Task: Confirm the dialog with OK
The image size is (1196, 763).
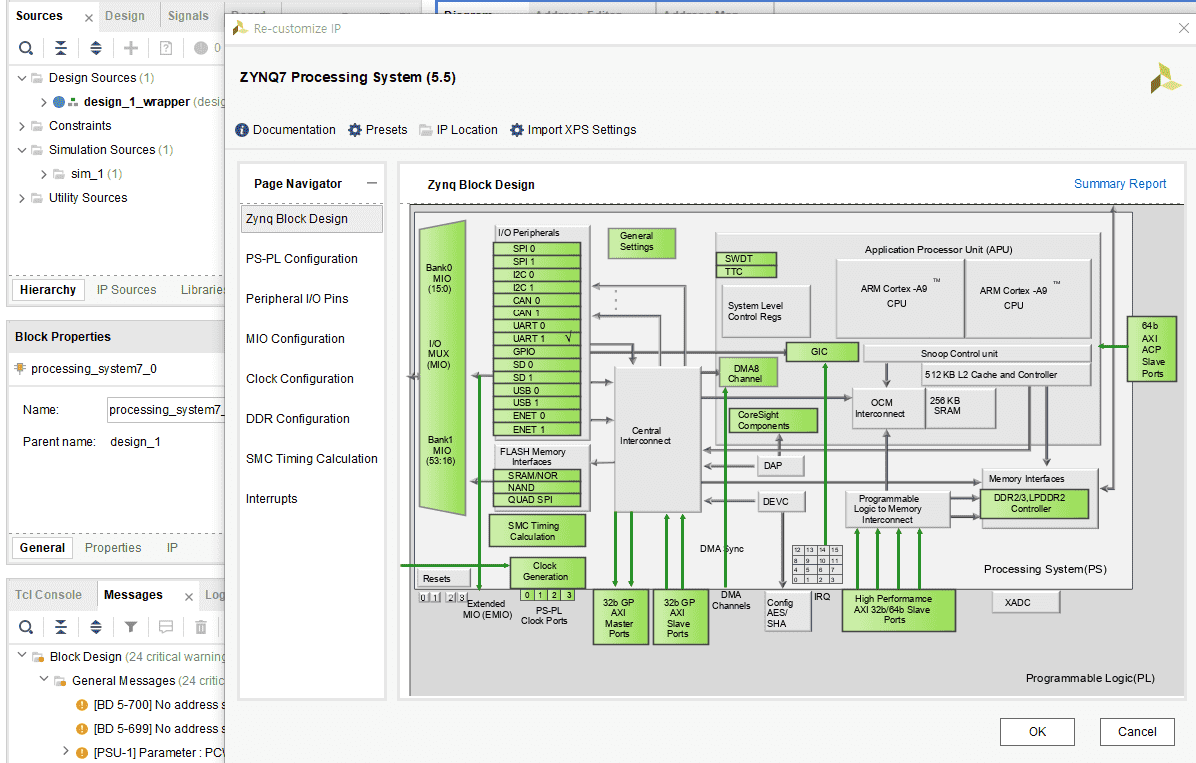Action: point(1037,732)
